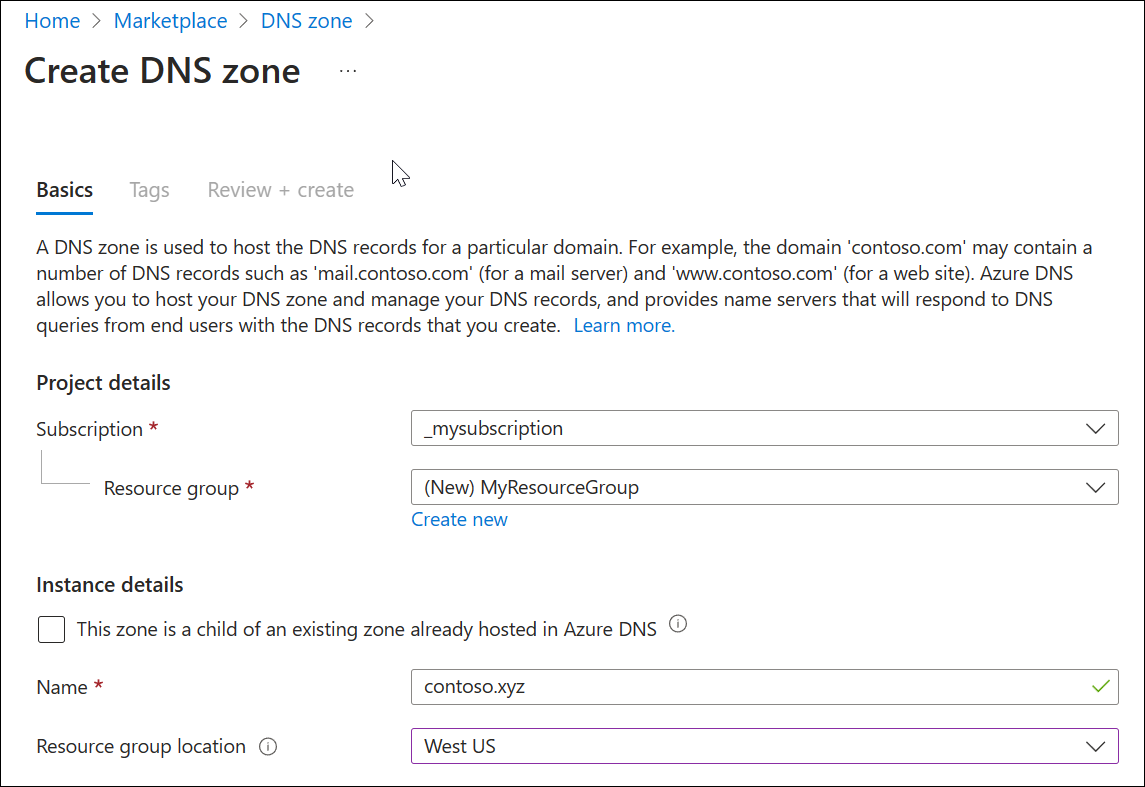Viewport: 1145px width, 787px height.
Task: Enable the child zone checkbox
Action: pos(51,629)
